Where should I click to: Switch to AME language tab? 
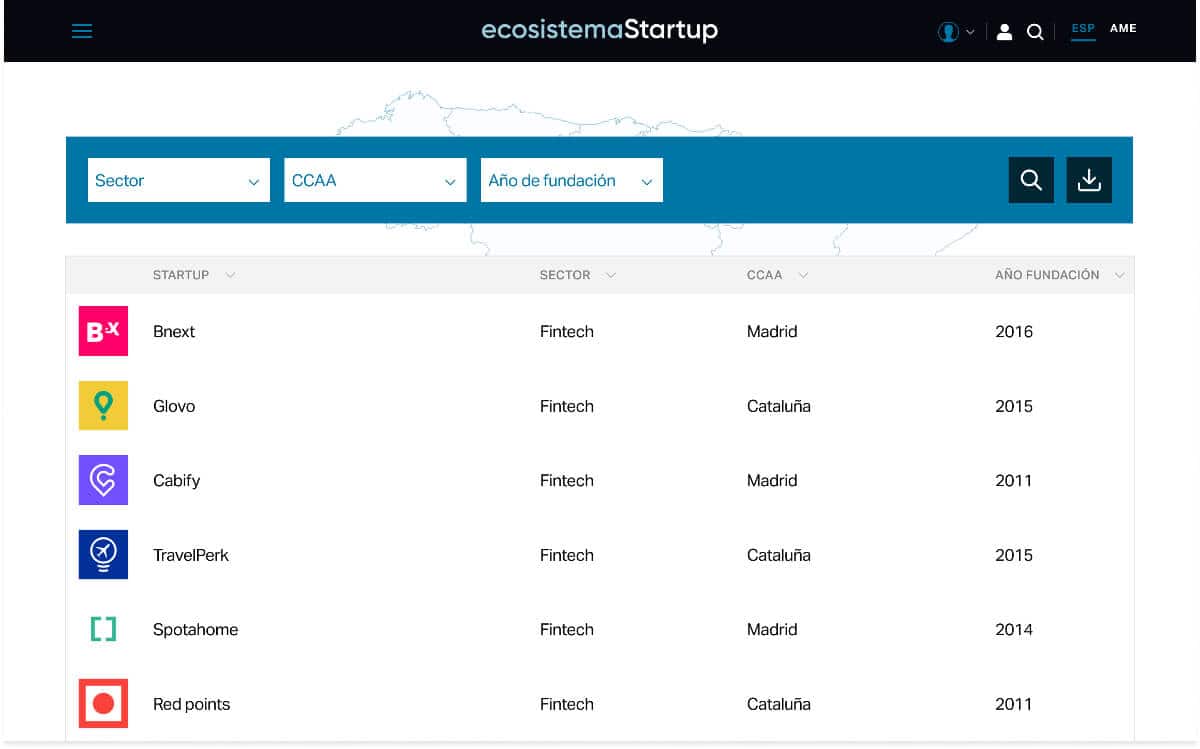tap(1123, 29)
